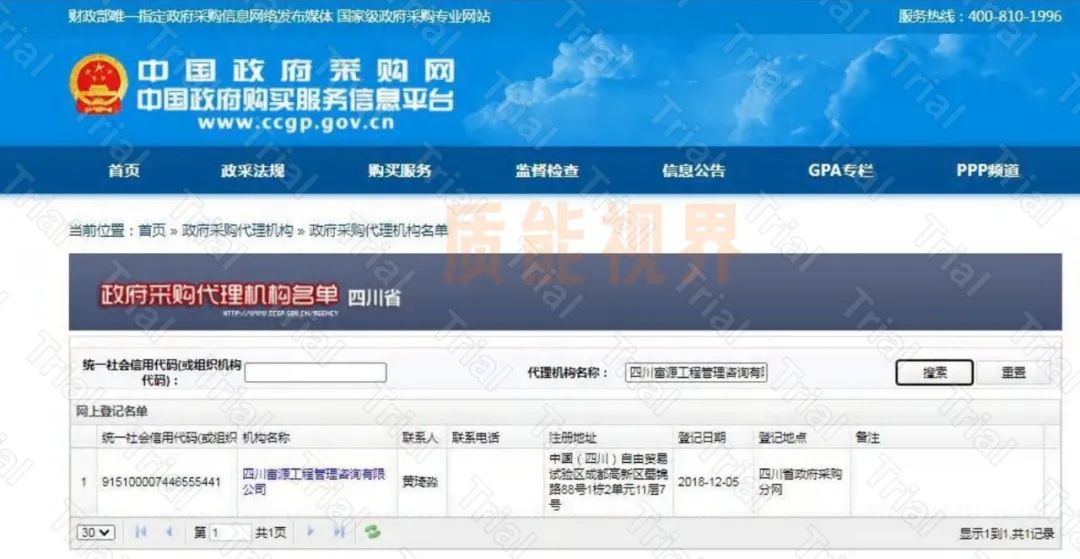Select the registered address cell
The height and width of the screenshot is (559, 1080).
point(608,482)
